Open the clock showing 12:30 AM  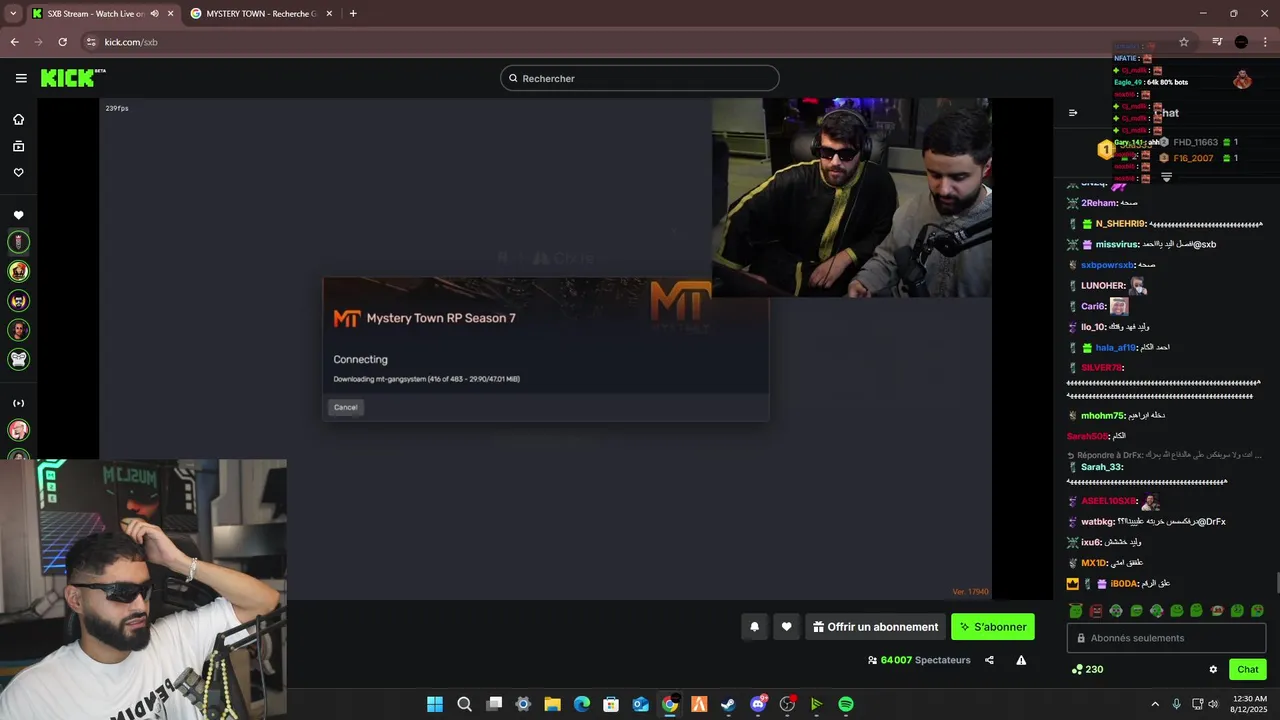(1250, 704)
